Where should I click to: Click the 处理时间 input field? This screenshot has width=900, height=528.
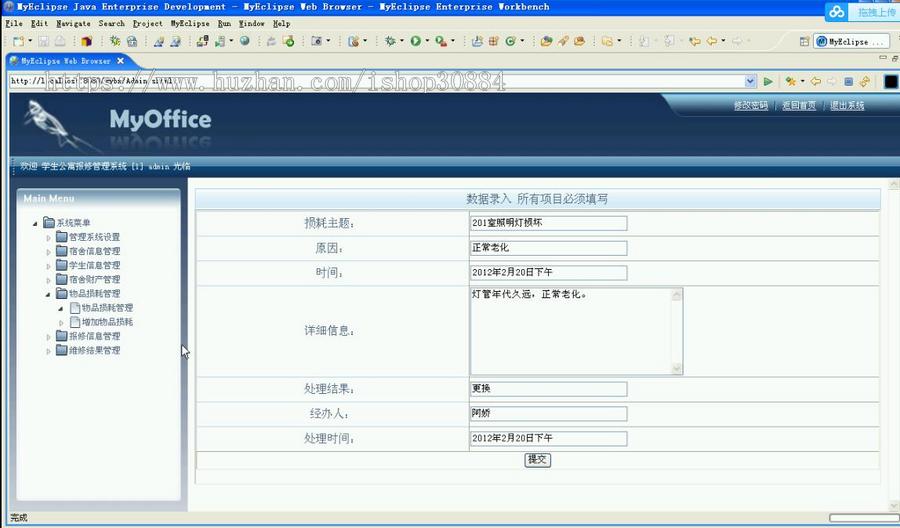548,438
